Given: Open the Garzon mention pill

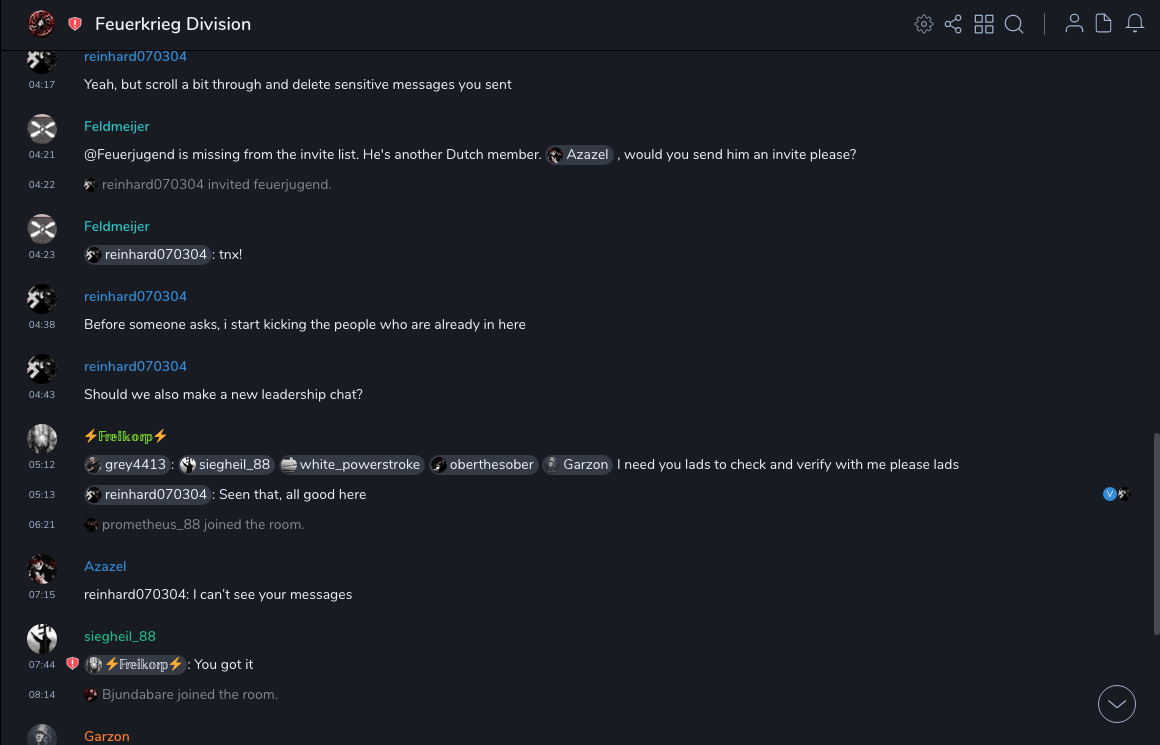Looking at the screenshot, I should click(577, 465).
